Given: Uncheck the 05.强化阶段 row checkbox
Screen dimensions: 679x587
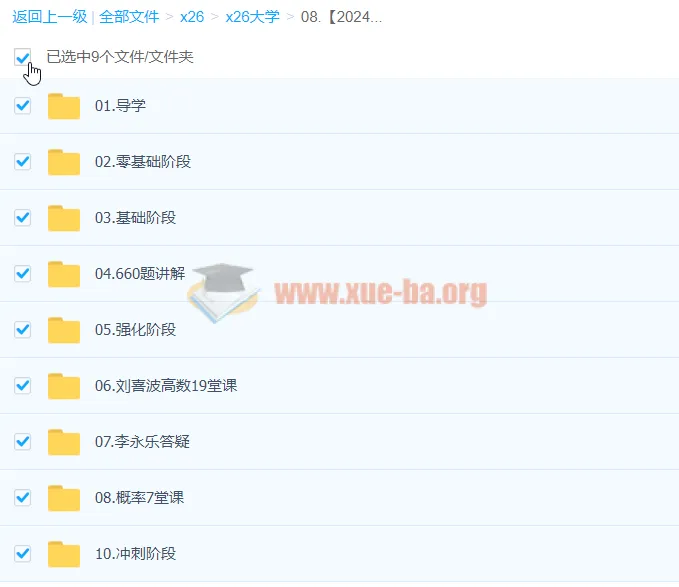Looking at the screenshot, I should [23, 329].
